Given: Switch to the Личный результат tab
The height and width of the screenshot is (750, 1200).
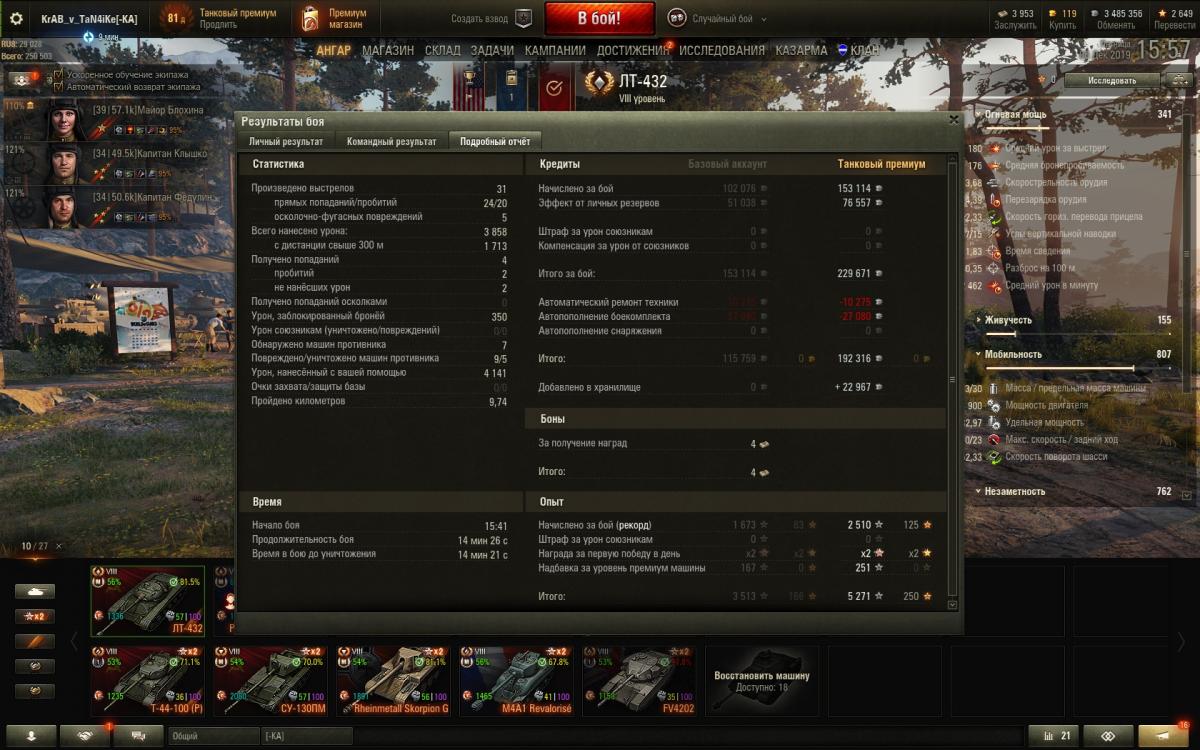Looking at the screenshot, I should tap(286, 142).
